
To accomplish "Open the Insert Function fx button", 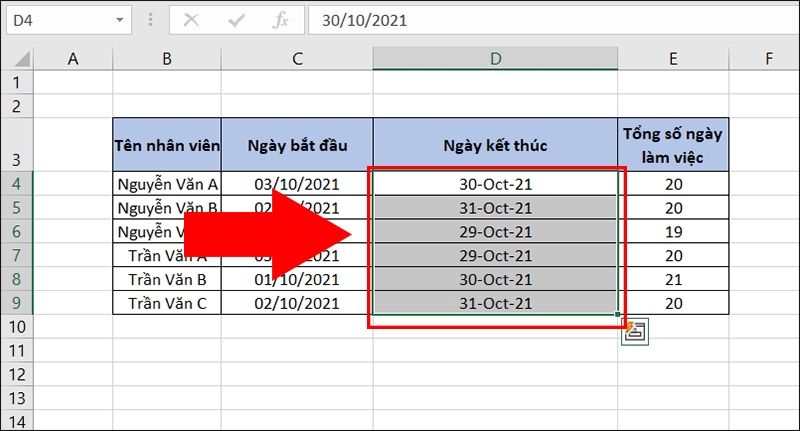I will point(281,20).
